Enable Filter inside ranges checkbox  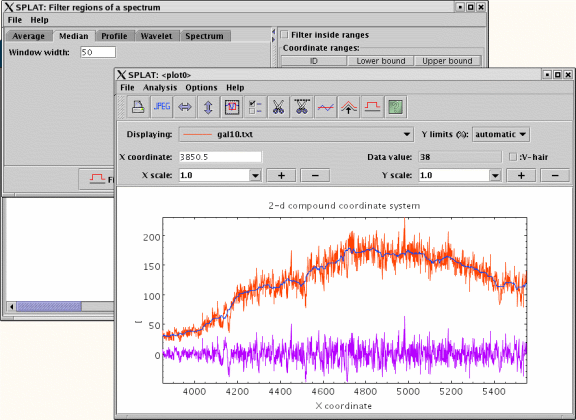(x=284, y=35)
